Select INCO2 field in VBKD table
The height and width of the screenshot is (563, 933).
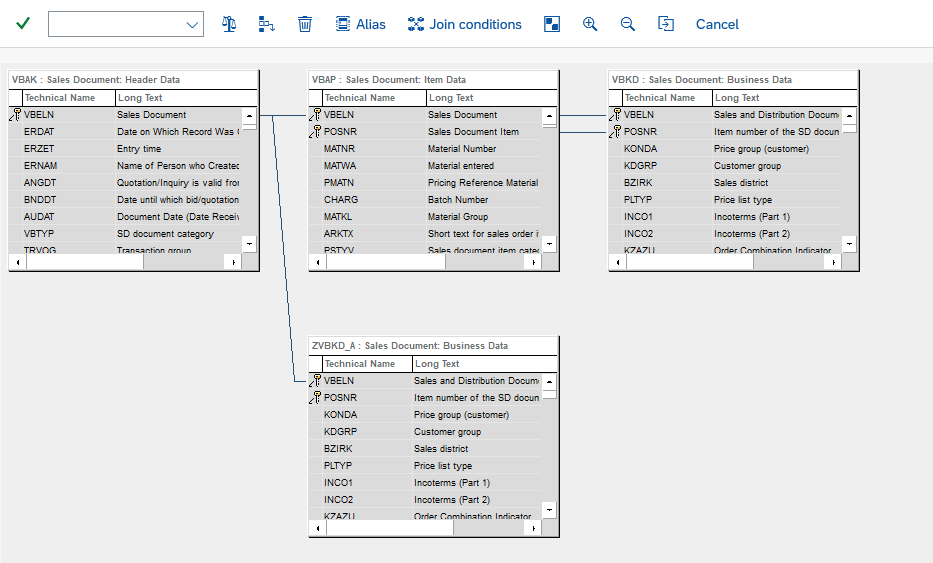725,234
